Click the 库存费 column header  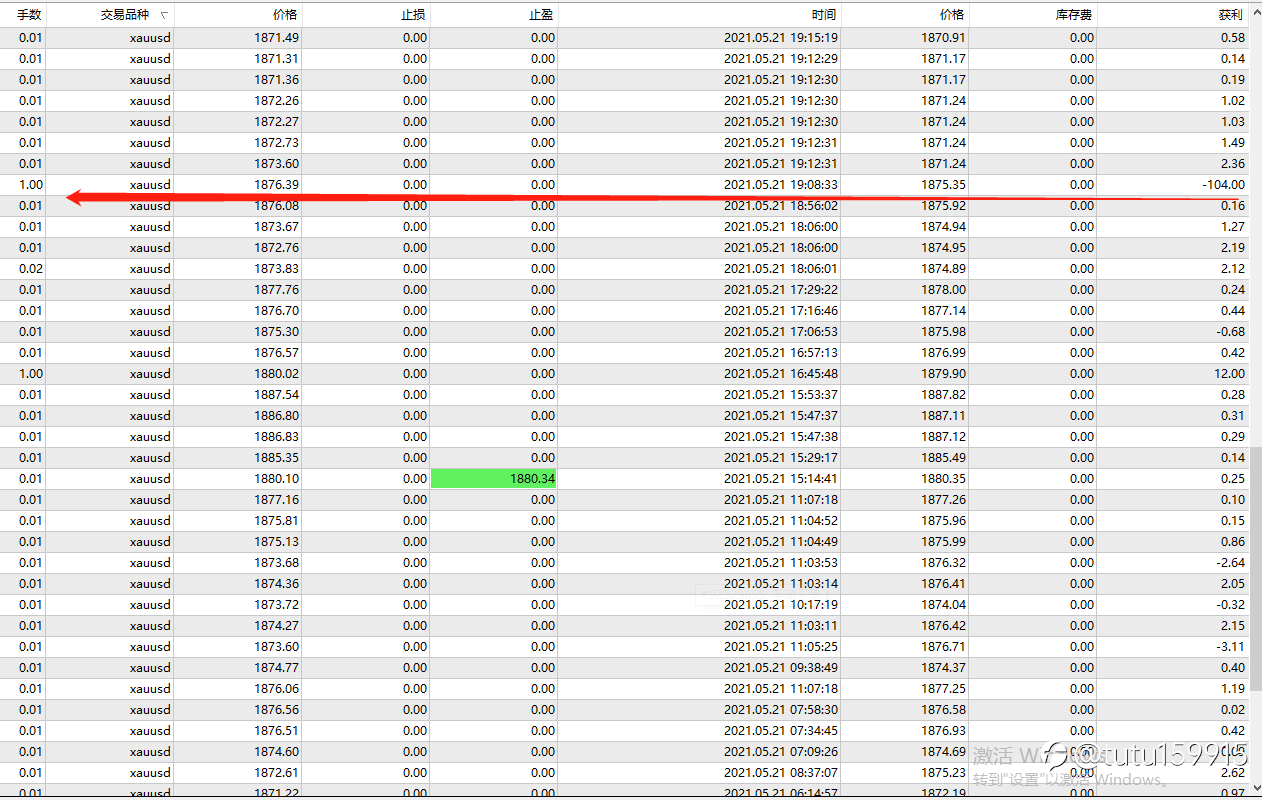coord(1075,15)
